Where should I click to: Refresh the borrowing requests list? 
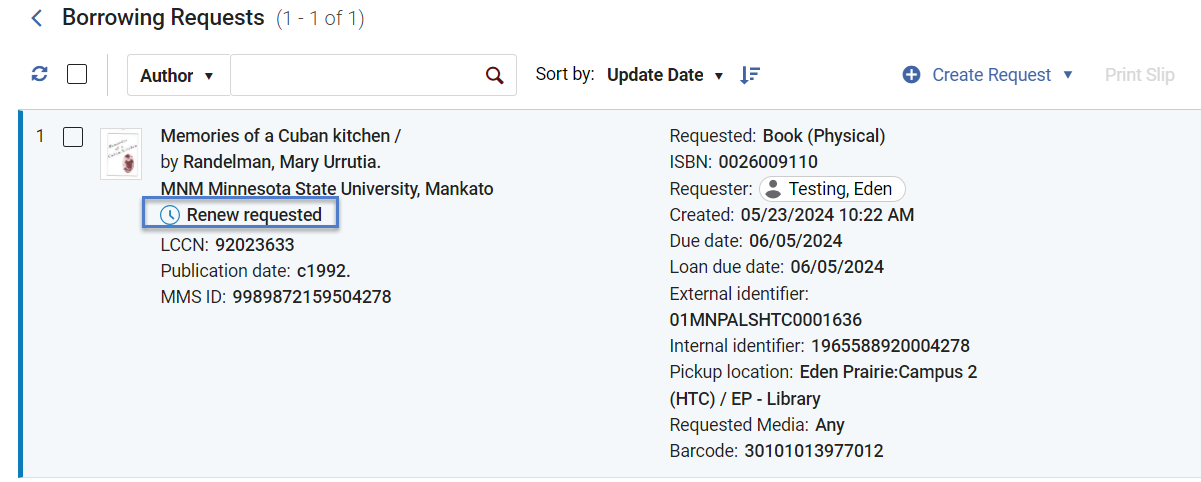point(40,74)
